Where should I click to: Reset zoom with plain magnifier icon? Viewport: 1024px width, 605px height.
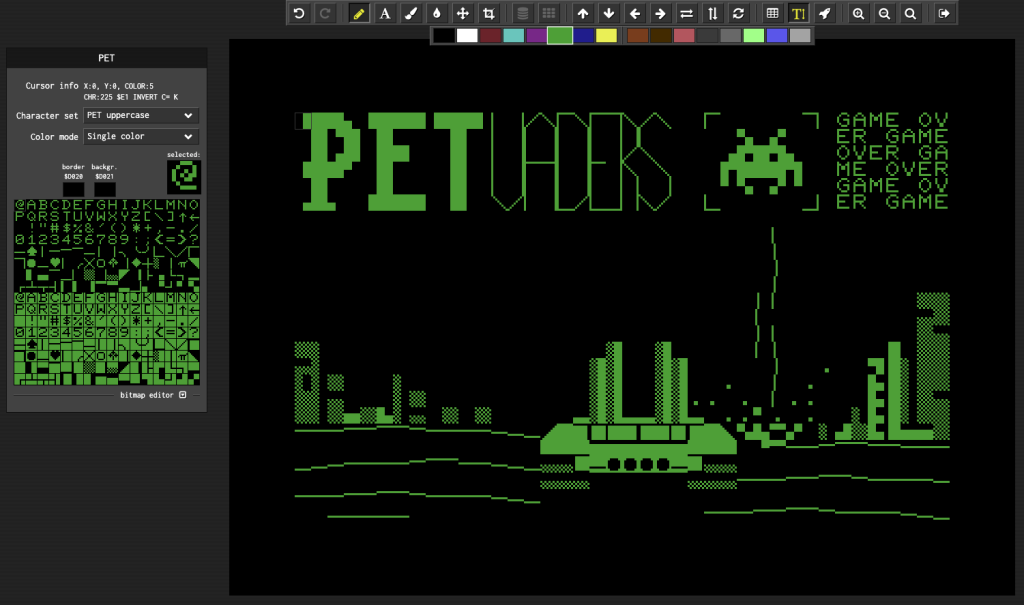(910, 13)
